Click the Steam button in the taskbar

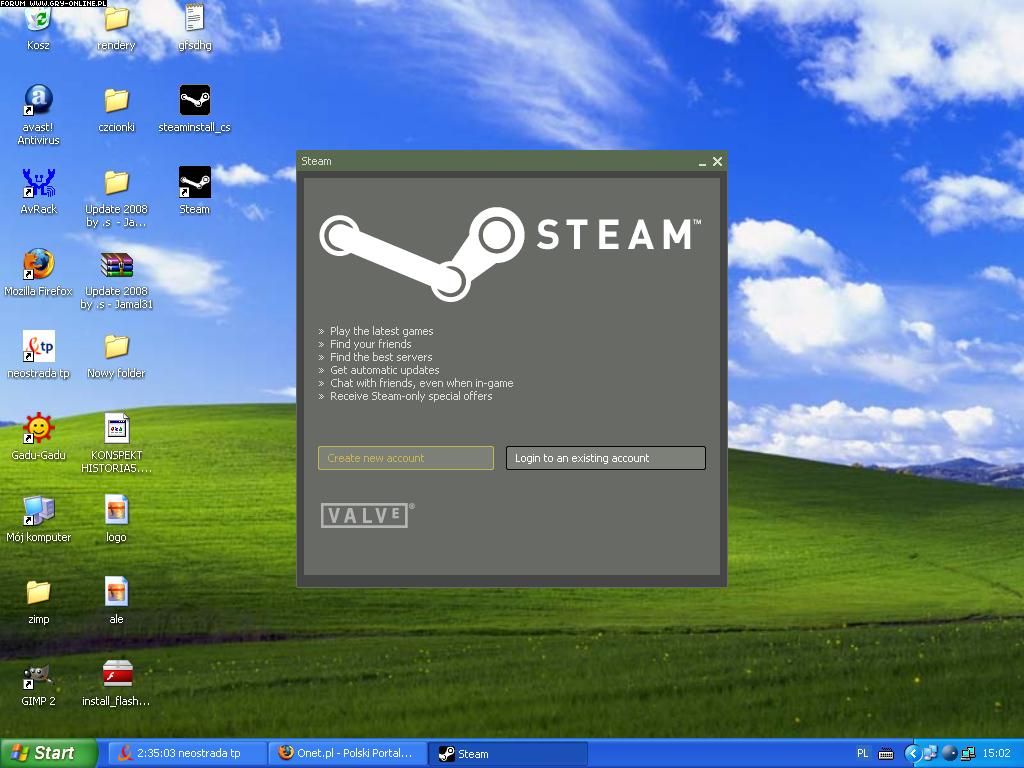tap(509, 754)
